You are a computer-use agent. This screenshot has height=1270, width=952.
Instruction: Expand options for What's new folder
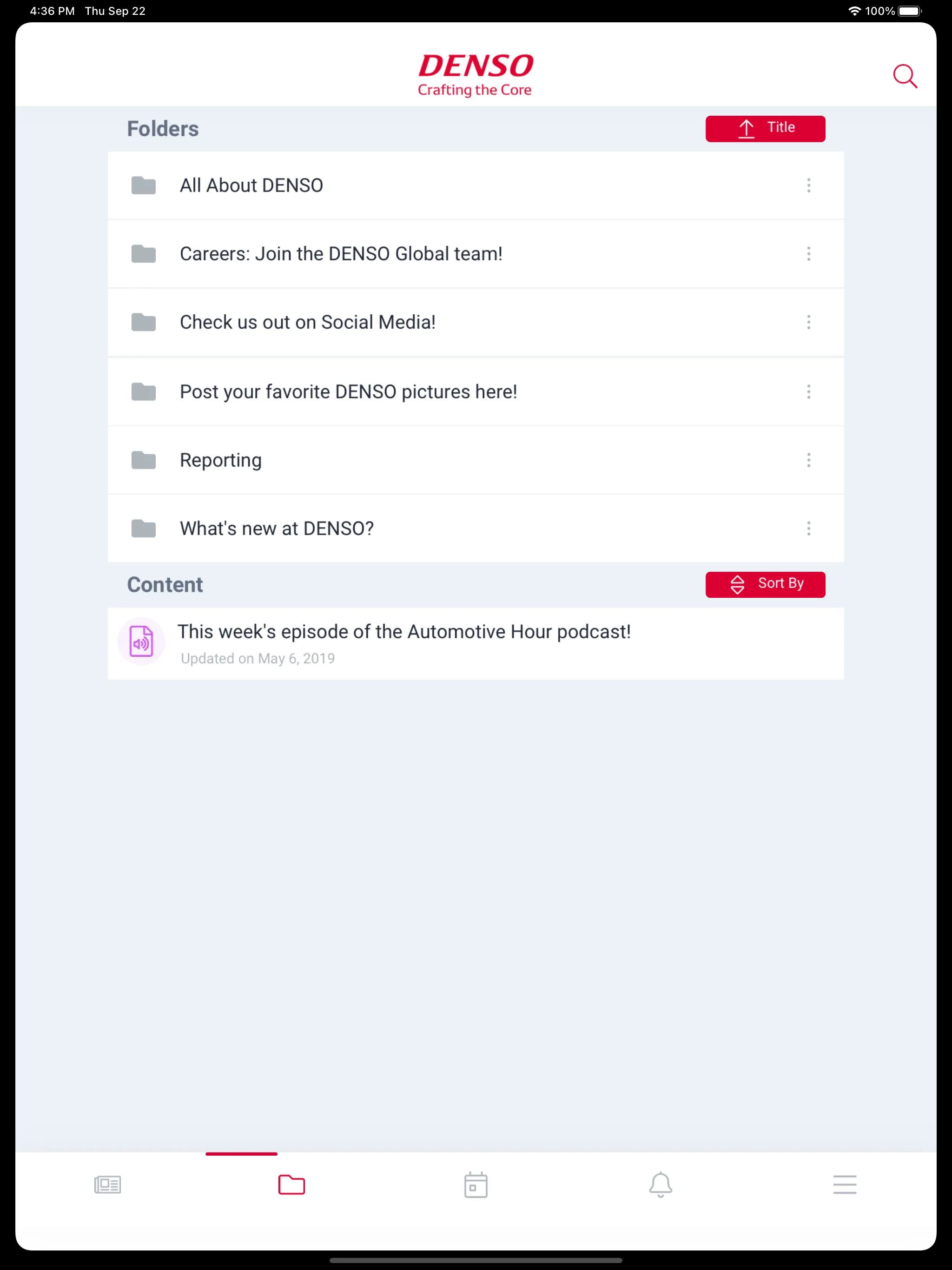[808, 528]
